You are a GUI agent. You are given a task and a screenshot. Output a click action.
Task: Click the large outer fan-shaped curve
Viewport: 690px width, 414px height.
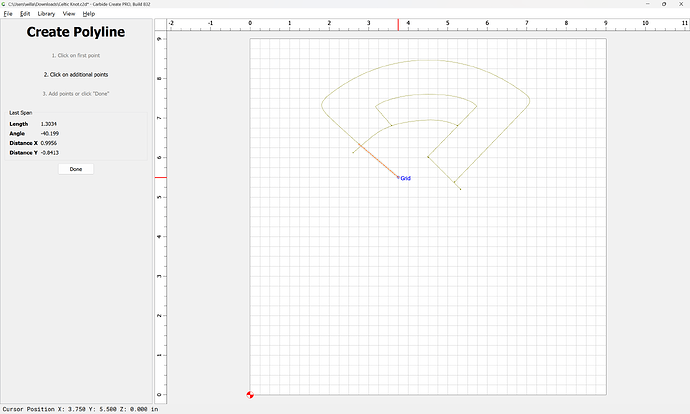(428, 61)
